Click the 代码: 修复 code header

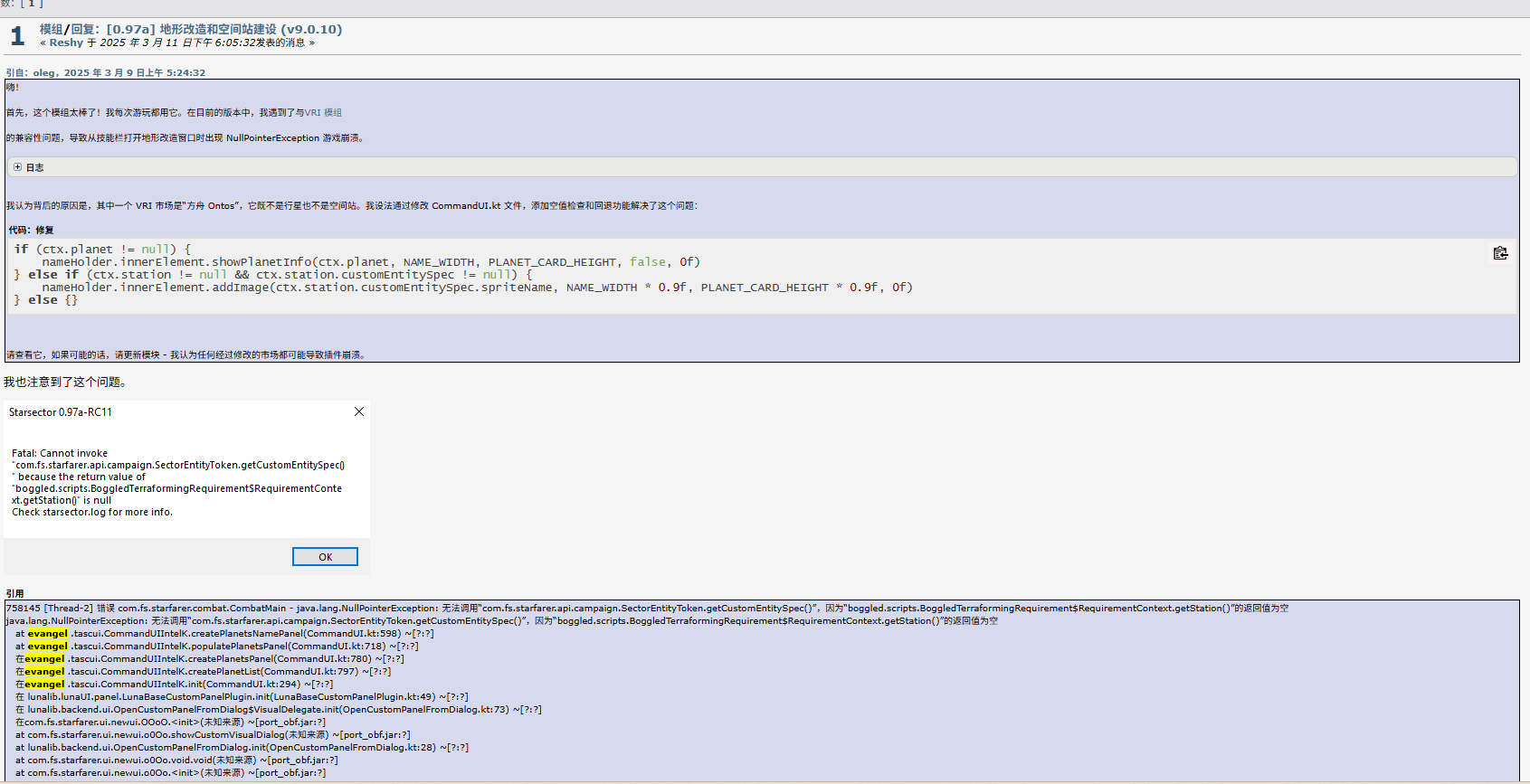click(31, 230)
